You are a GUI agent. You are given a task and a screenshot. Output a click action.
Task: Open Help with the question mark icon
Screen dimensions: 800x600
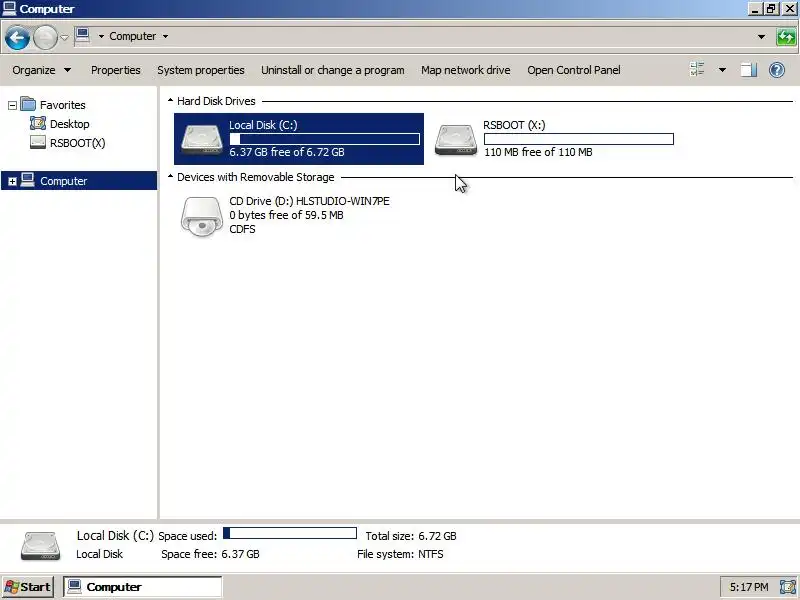click(777, 70)
